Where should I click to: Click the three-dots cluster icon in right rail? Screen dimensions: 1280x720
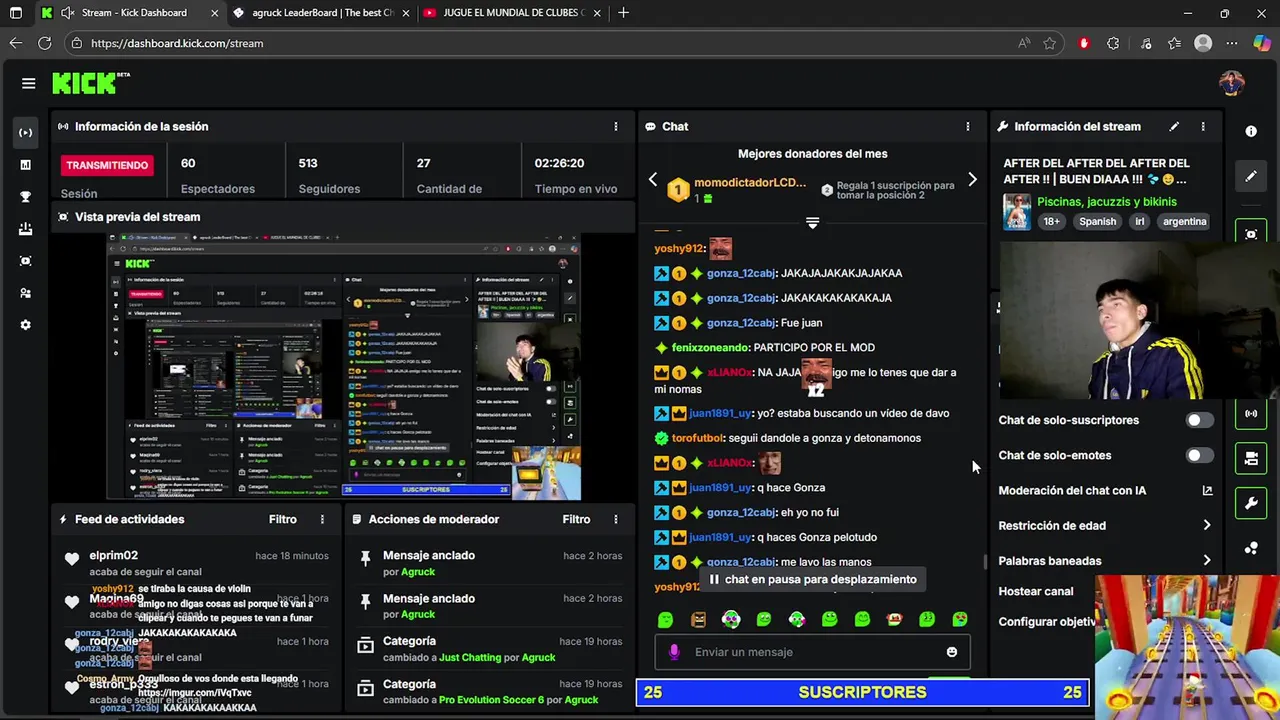(1251, 548)
